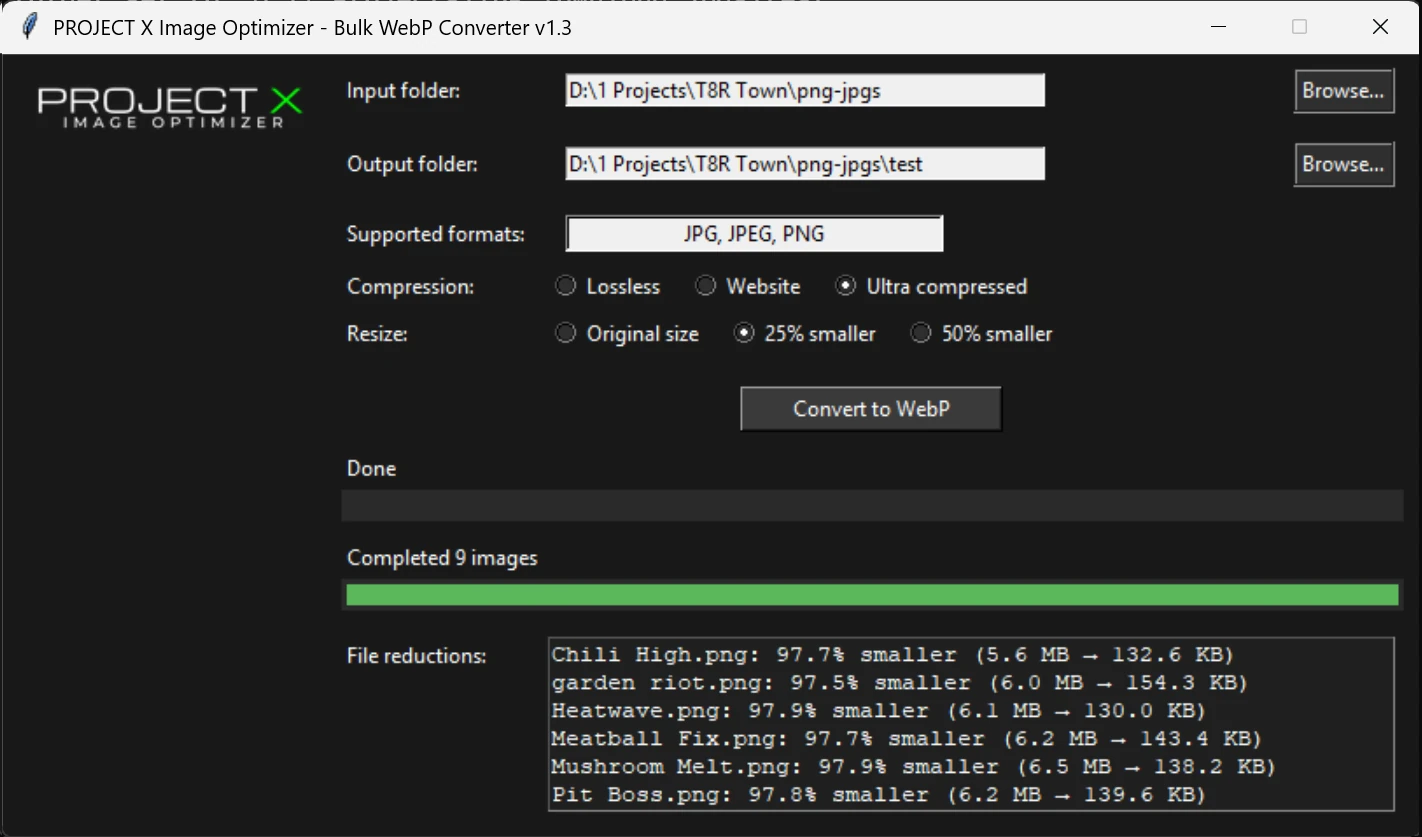
Task: Browse for an output folder
Action: coord(1343,164)
